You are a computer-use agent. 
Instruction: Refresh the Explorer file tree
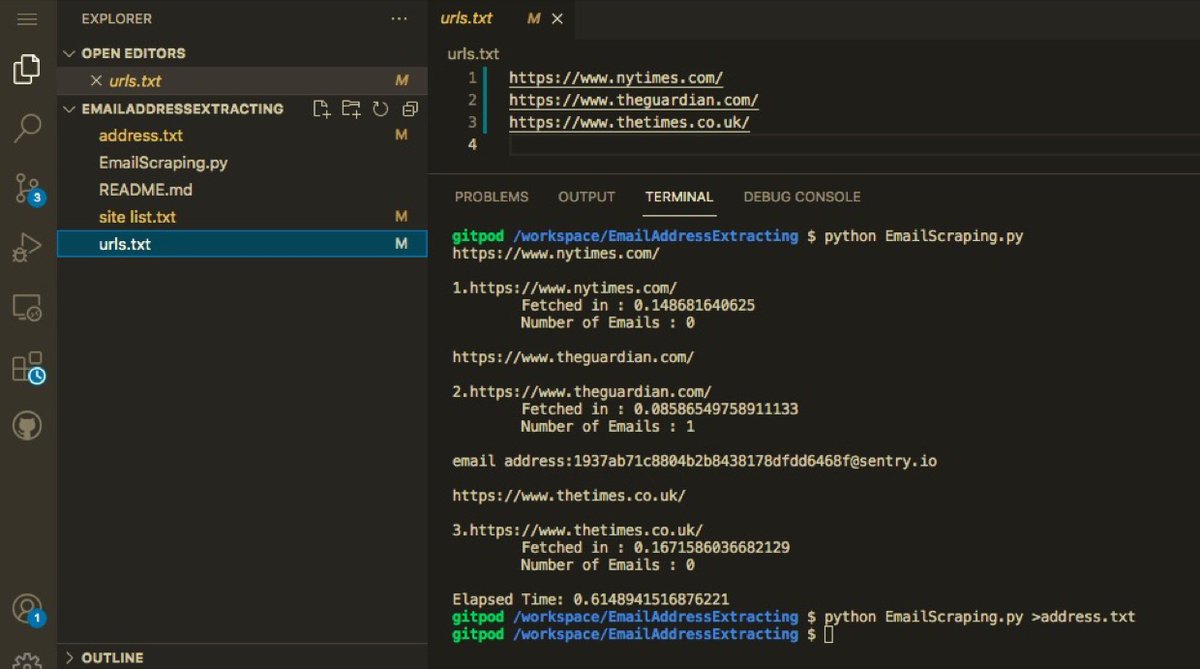380,109
